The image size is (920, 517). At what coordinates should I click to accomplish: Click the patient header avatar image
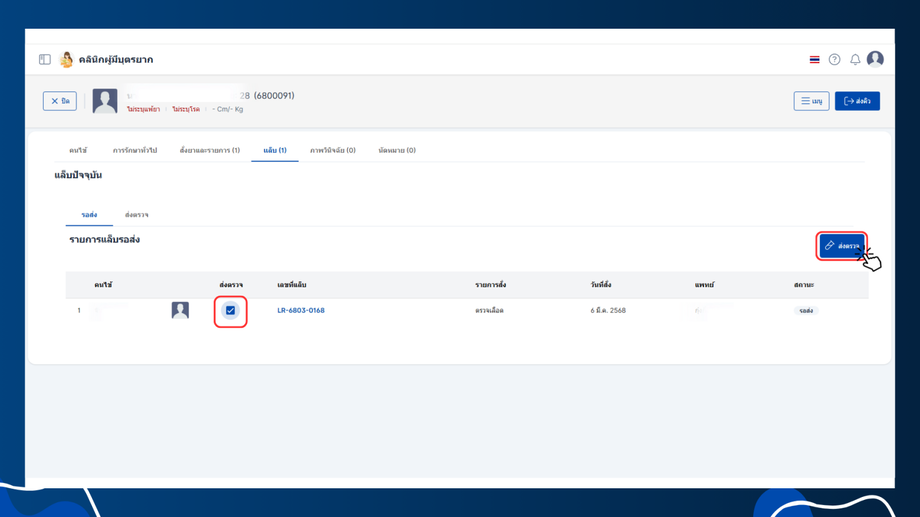pyautogui.click(x=105, y=101)
